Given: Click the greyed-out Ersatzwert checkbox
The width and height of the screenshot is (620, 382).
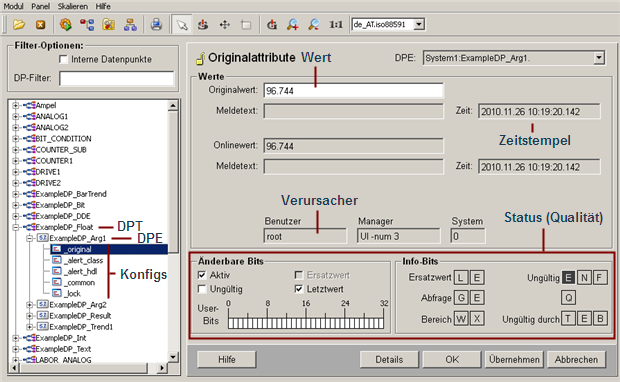Looking at the screenshot, I should (299, 275).
